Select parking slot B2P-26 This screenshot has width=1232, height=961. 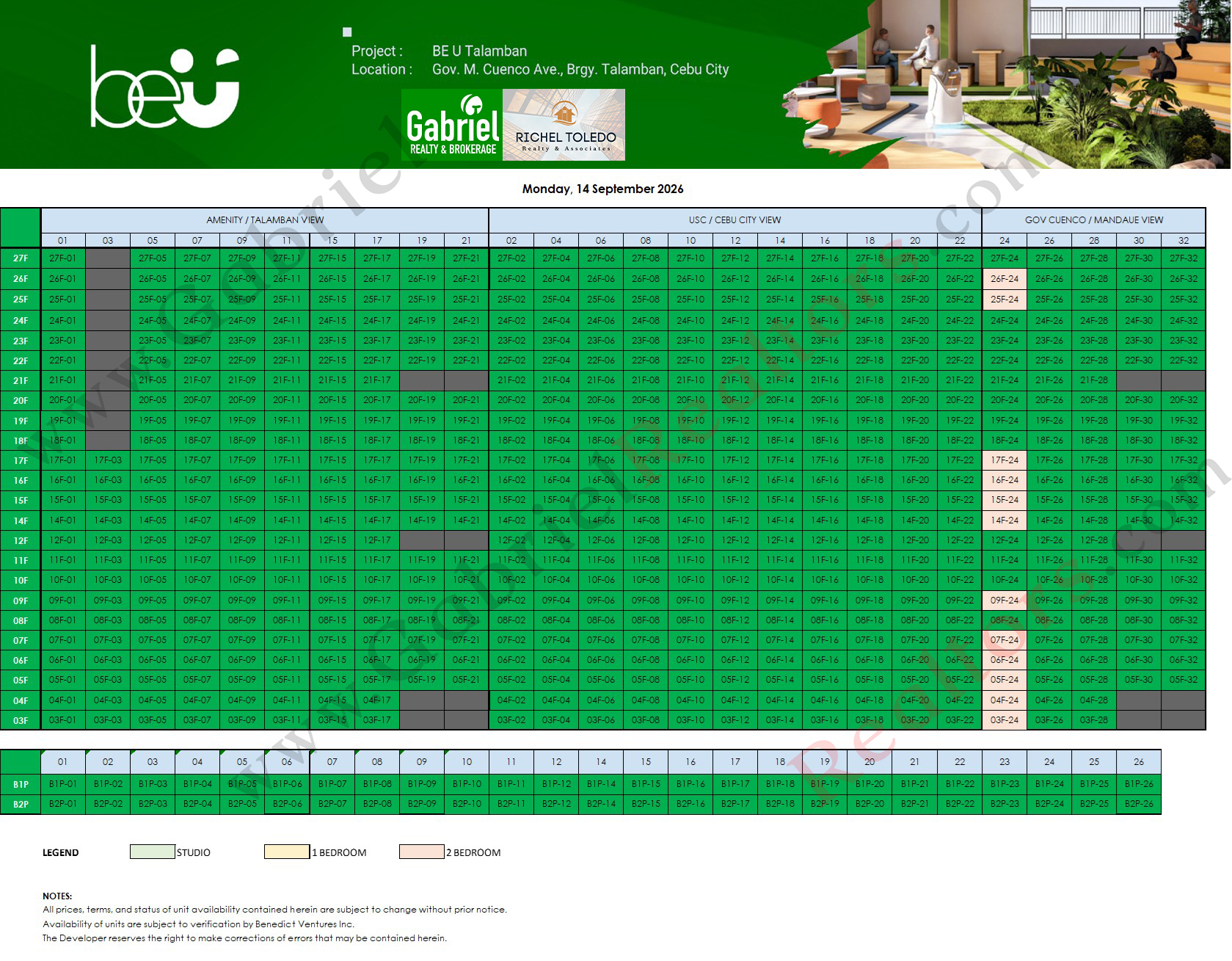pos(1138,804)
